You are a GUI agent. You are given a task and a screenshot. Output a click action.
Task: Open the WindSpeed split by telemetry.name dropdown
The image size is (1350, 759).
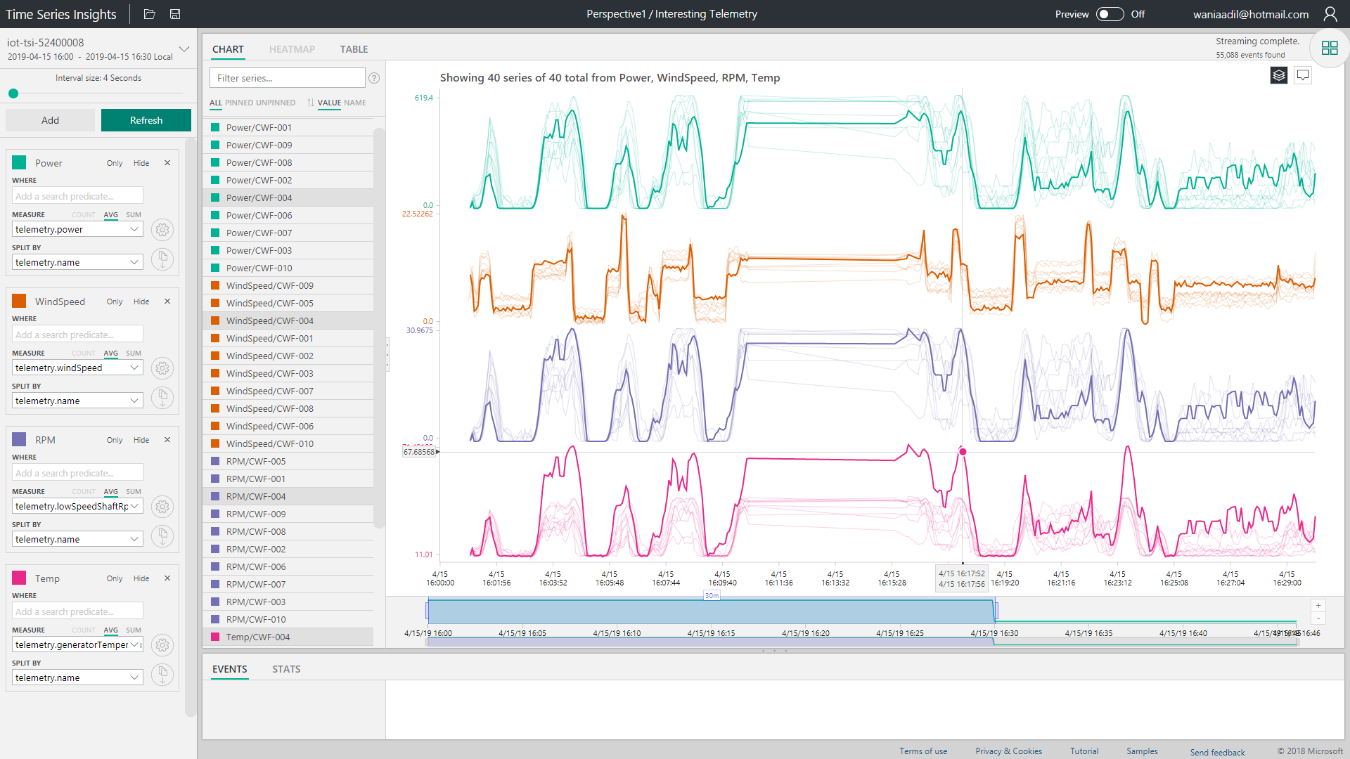coord(78,400)
